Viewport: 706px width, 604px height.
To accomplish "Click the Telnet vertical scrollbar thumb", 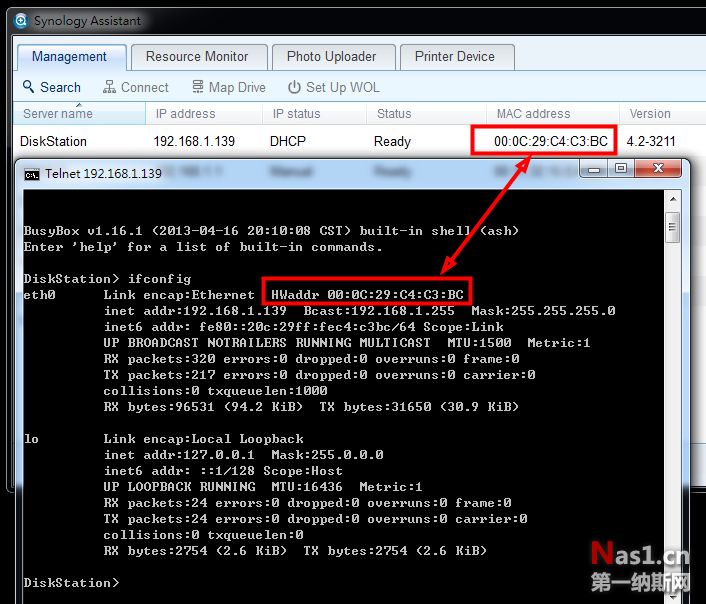I will point(673,227).
